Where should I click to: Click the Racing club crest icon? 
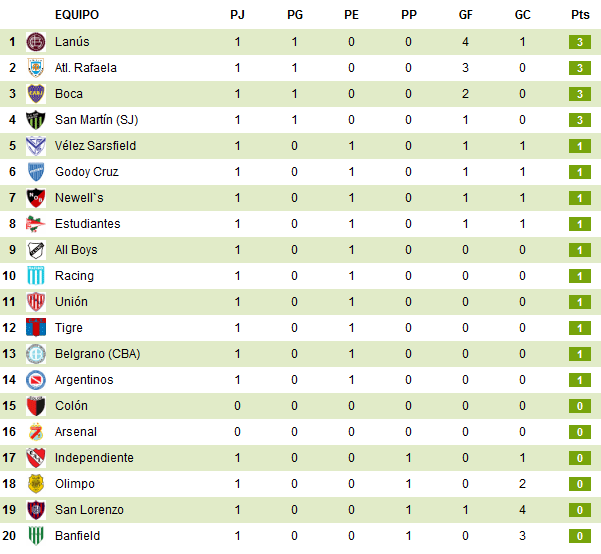click(36, 276)
